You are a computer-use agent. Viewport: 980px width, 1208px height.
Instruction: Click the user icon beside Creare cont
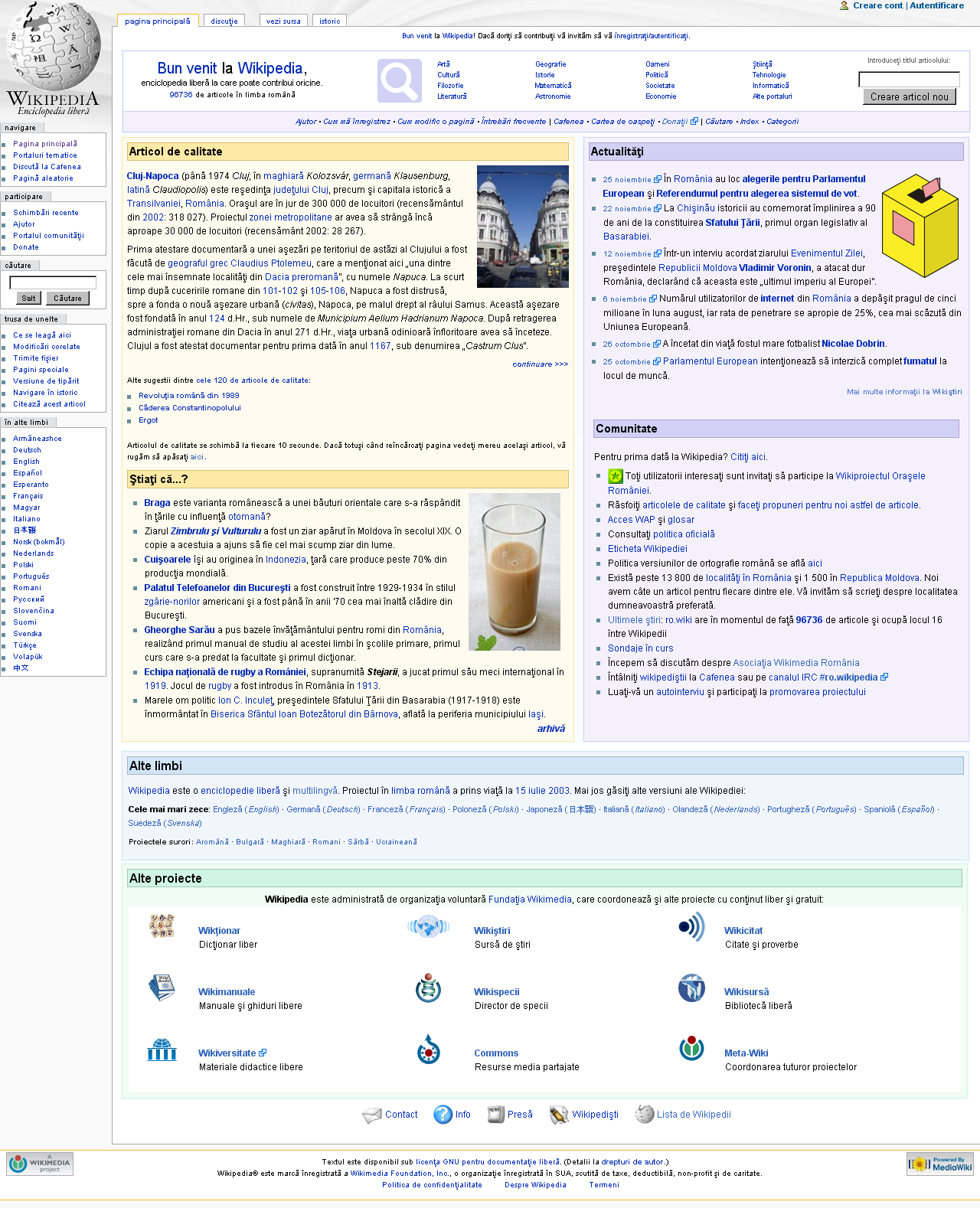click(844, 5)
